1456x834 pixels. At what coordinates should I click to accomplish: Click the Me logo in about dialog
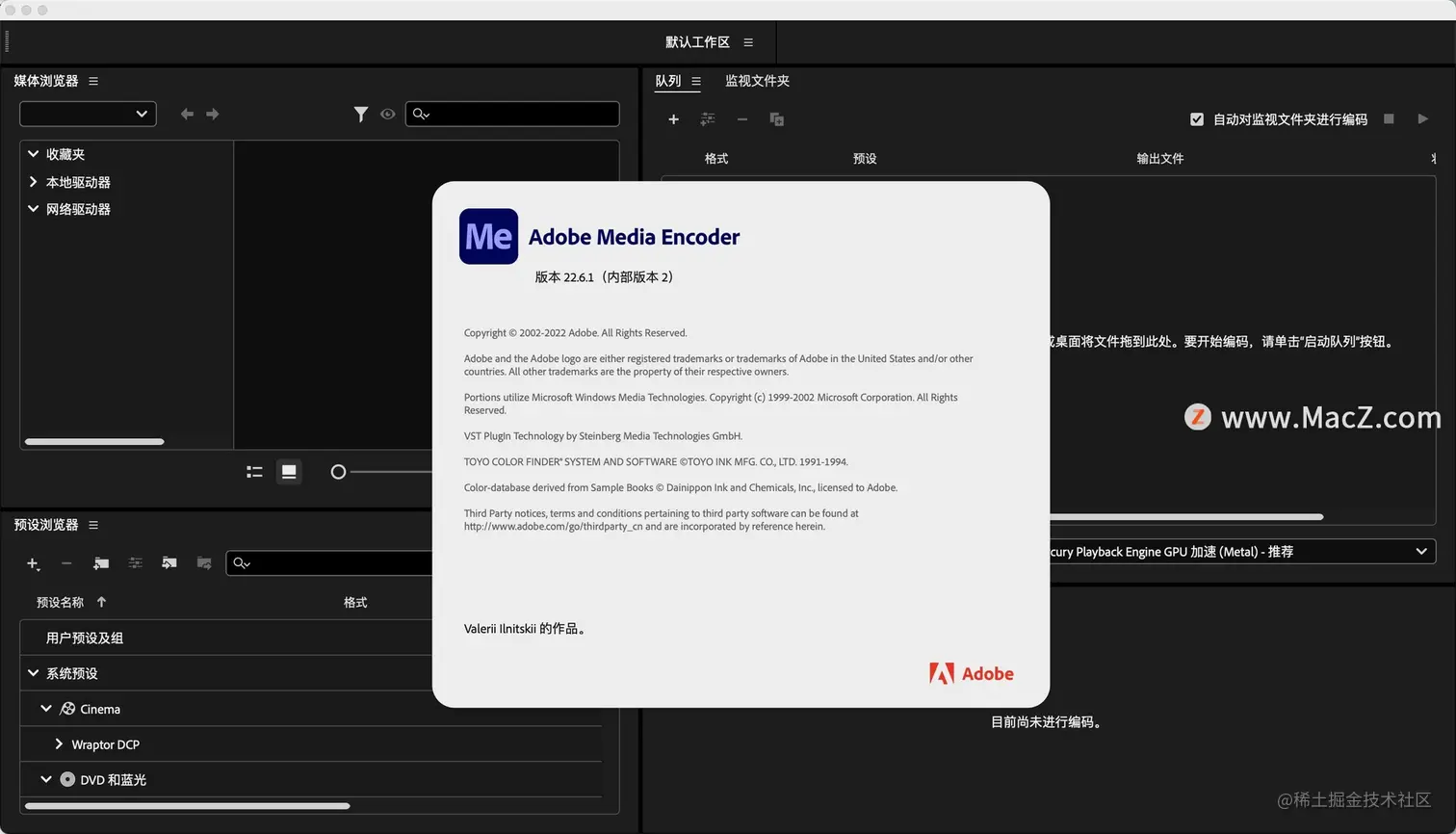[x=488, y=236]
